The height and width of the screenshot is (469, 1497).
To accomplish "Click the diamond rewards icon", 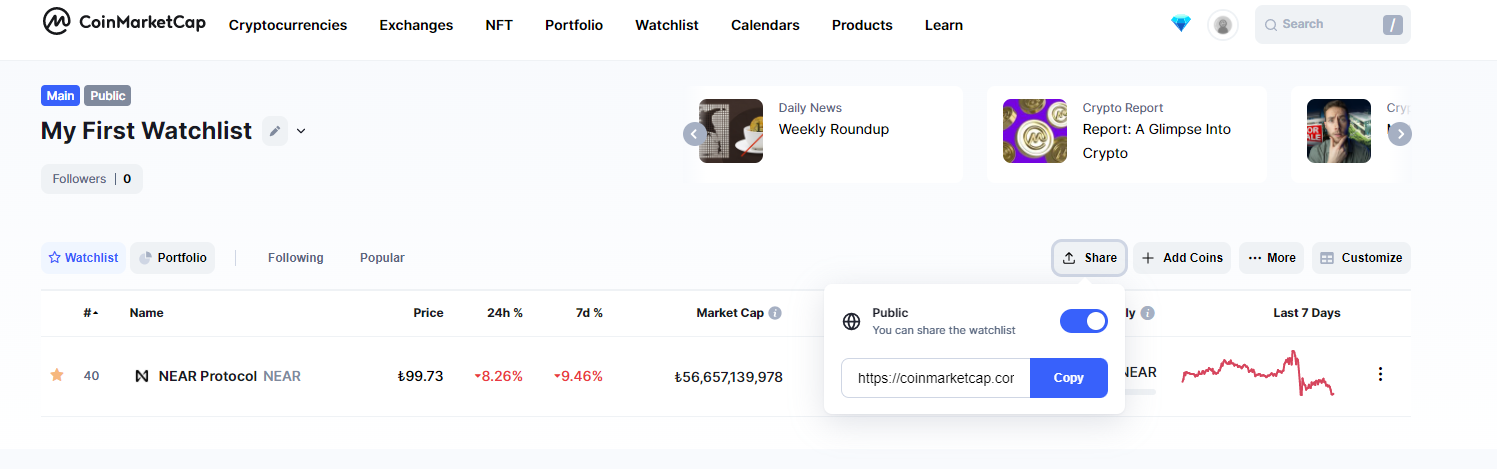I will 1181,24.
